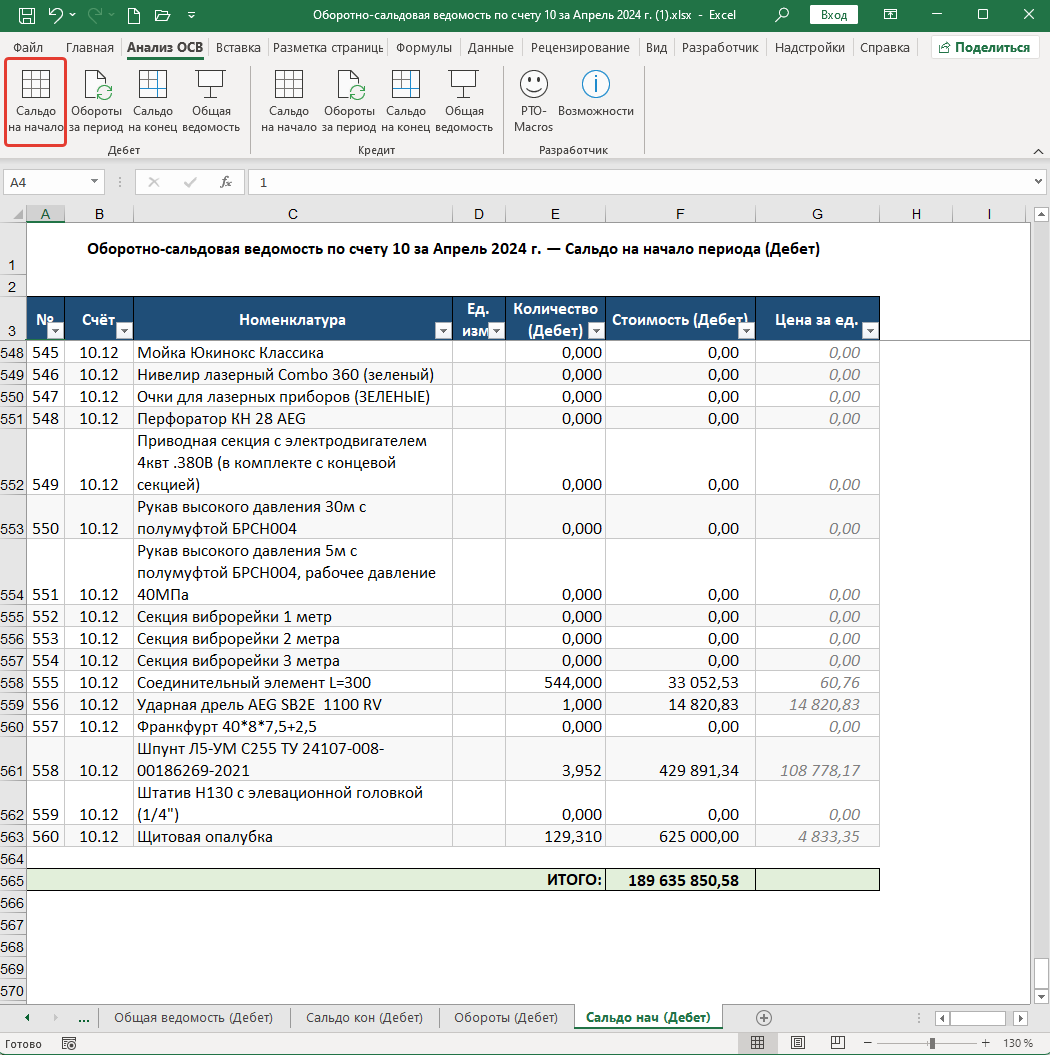The image size is (1050, 1055).
Task: Switch to Page Layout view in status bar
Action: coord(798,1043)
